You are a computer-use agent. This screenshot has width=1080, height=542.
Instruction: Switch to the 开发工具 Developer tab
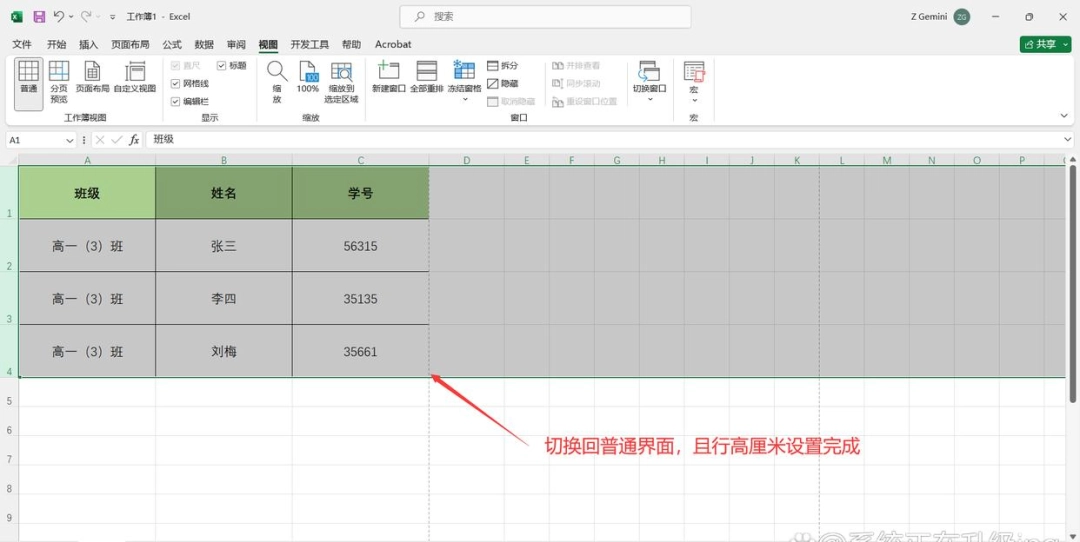pyautogui.click(x=309, y=44)
